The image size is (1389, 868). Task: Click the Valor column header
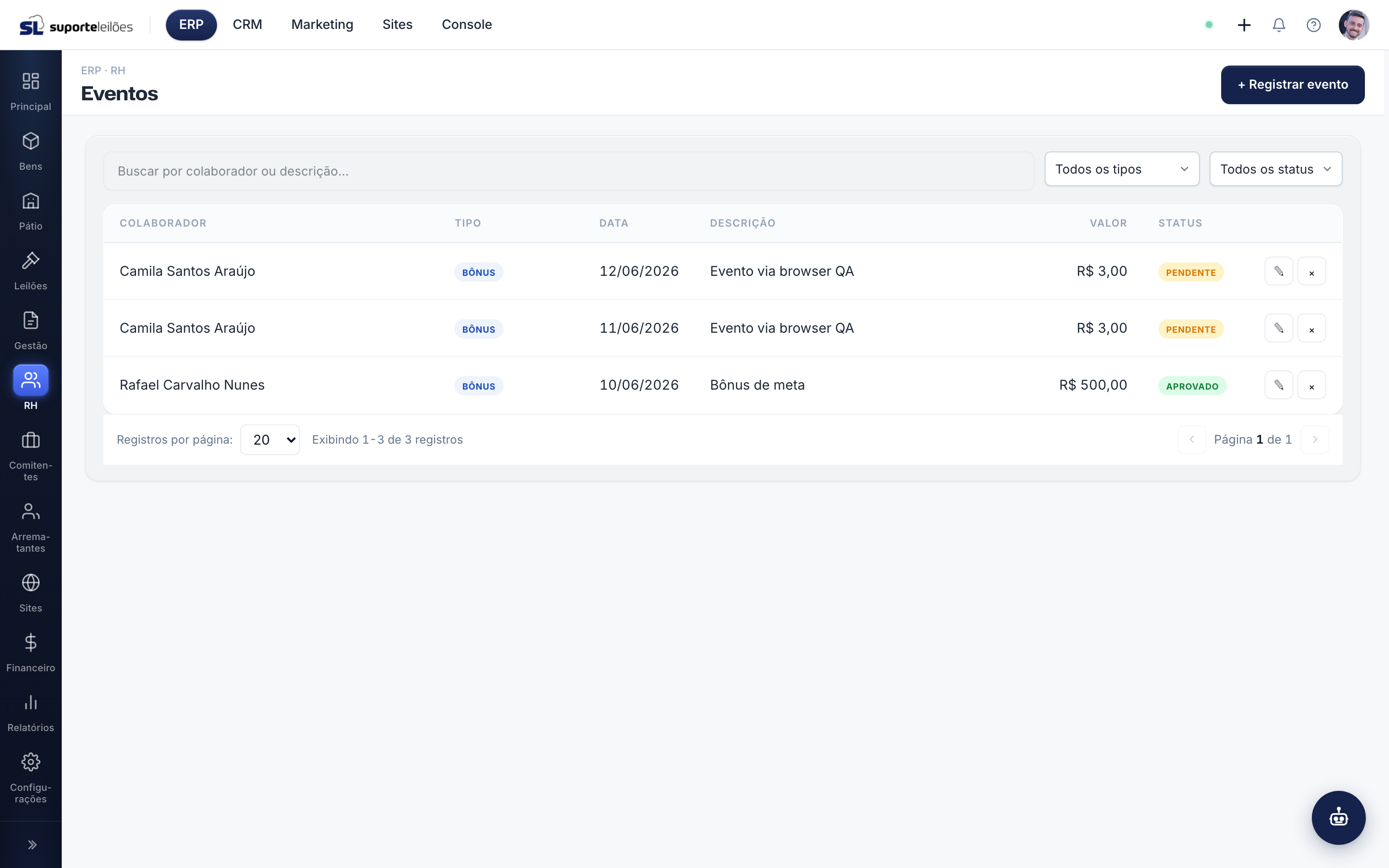coord(1108,223)
